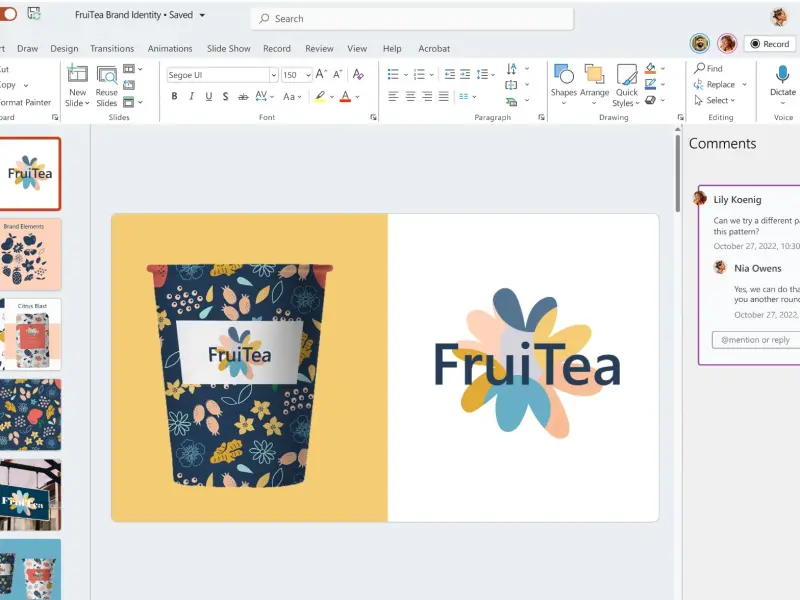Open the font size 150 dropdown
Viewport: 800px width, 600px height.
(308, 76)
